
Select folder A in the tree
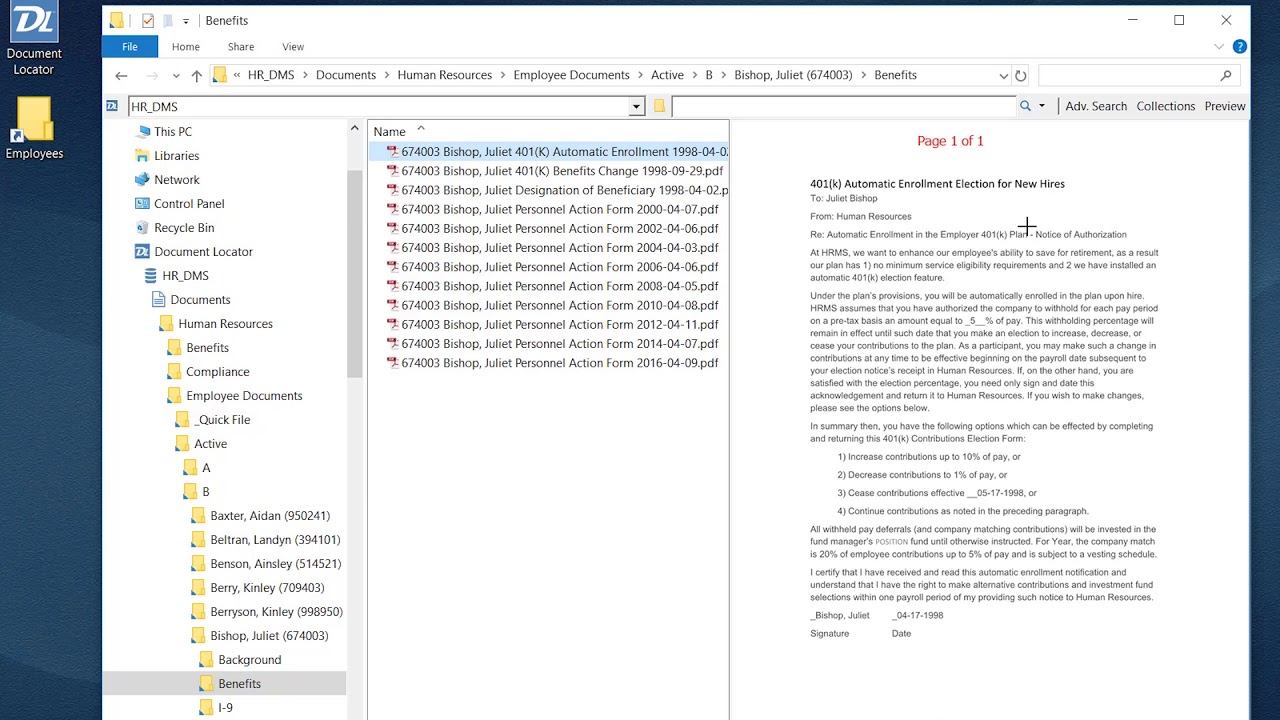tap(206, 468)
